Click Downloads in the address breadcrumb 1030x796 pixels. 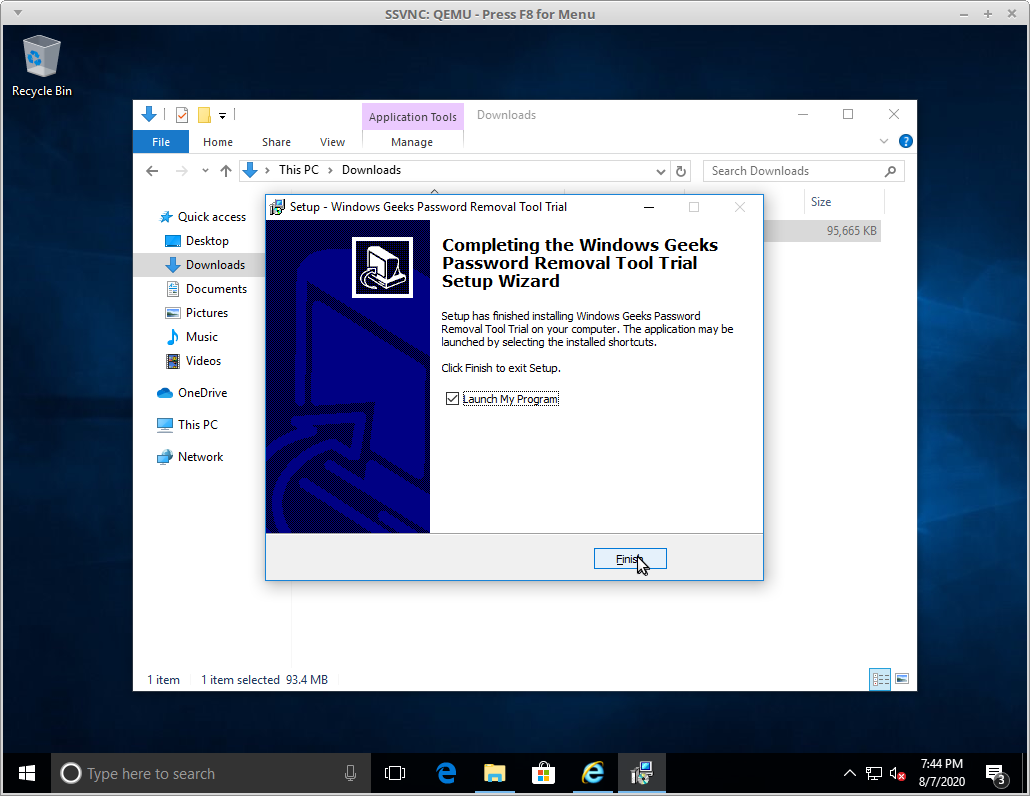[371, 170]
